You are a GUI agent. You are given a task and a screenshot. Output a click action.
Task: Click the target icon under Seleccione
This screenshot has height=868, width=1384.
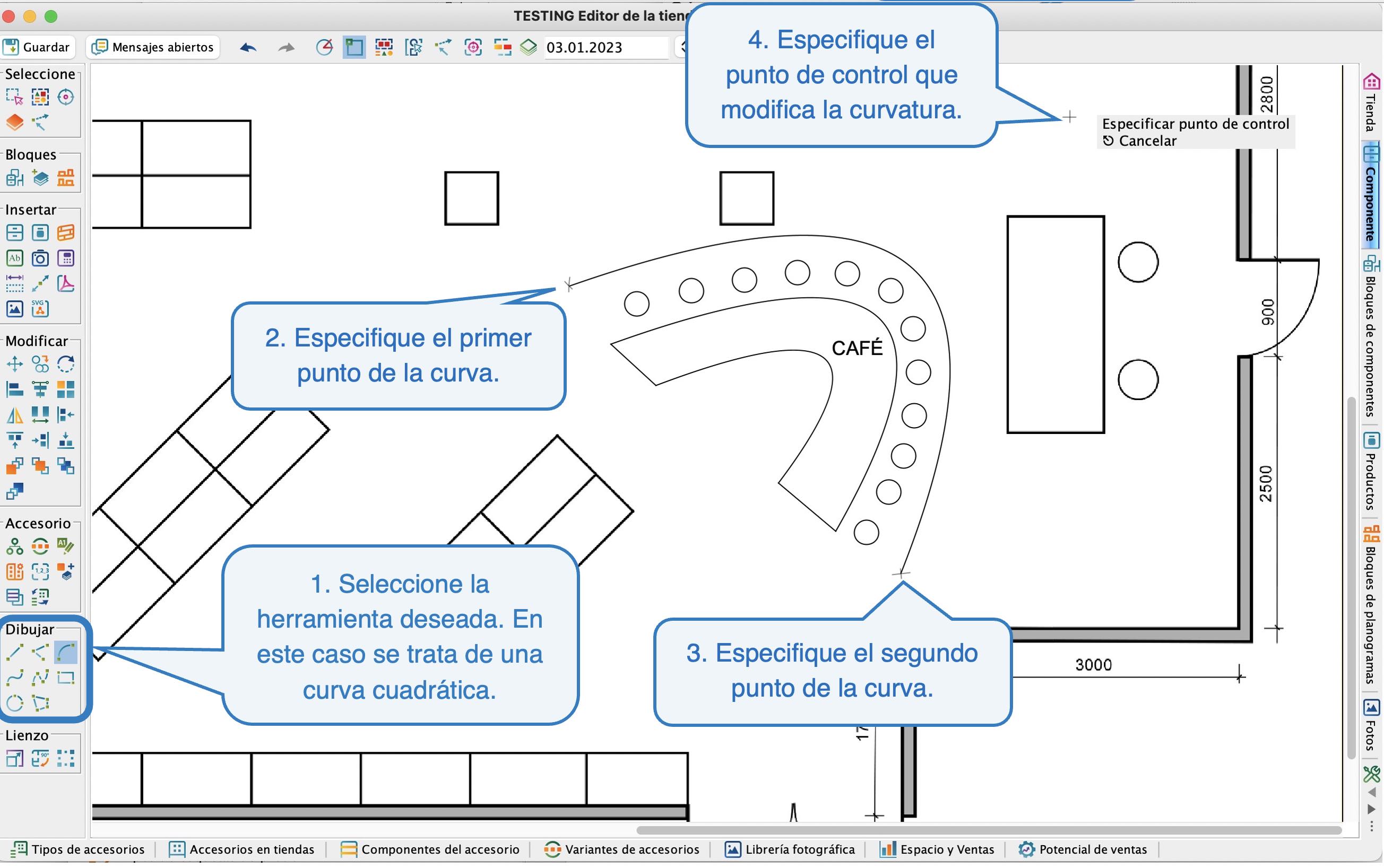pyautogui.click(x=66, y=97)
